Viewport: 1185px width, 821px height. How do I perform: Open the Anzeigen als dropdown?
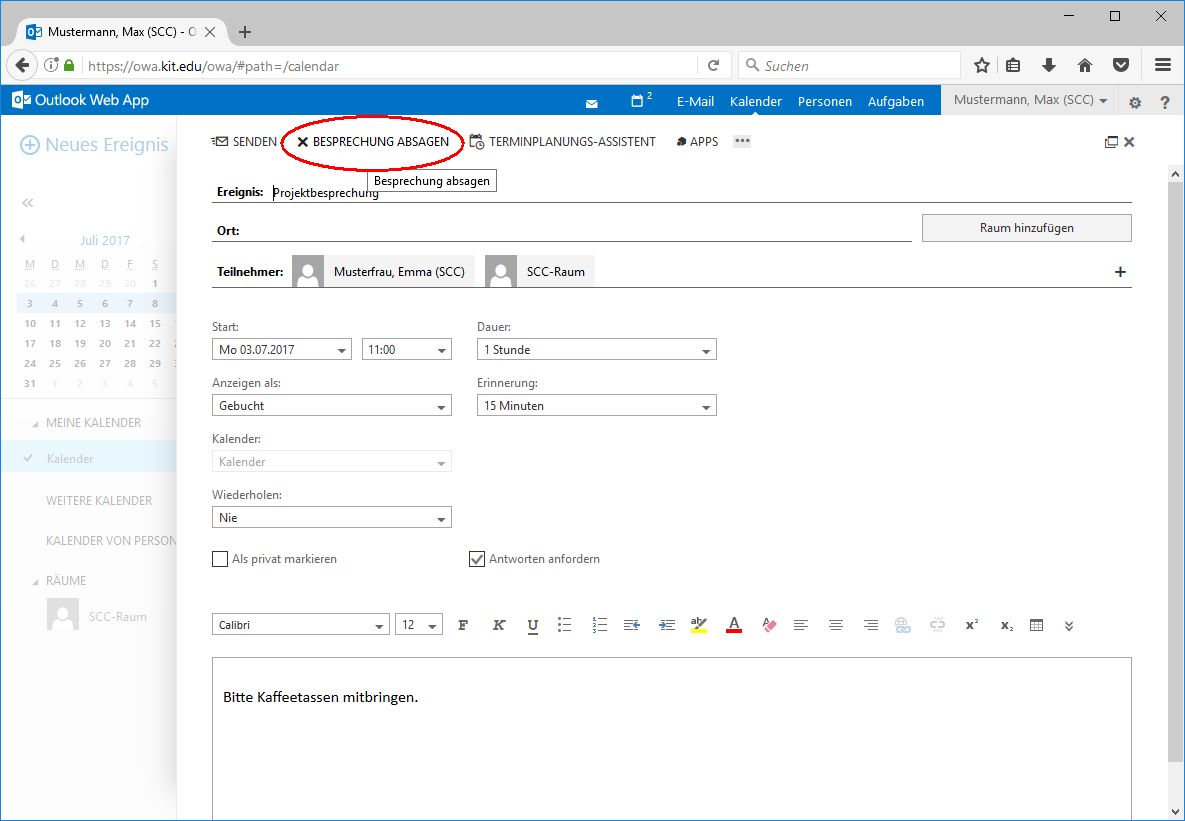332,405
